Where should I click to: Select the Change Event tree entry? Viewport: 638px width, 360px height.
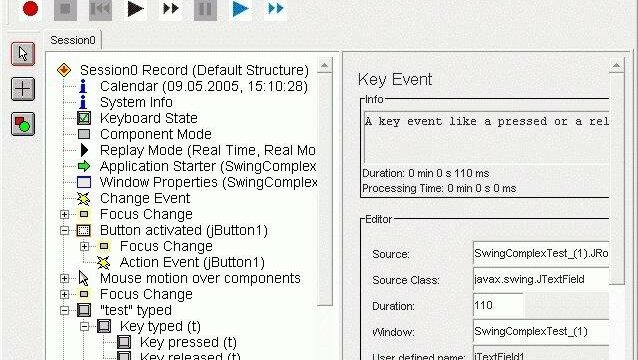click(x=145, y=198)
